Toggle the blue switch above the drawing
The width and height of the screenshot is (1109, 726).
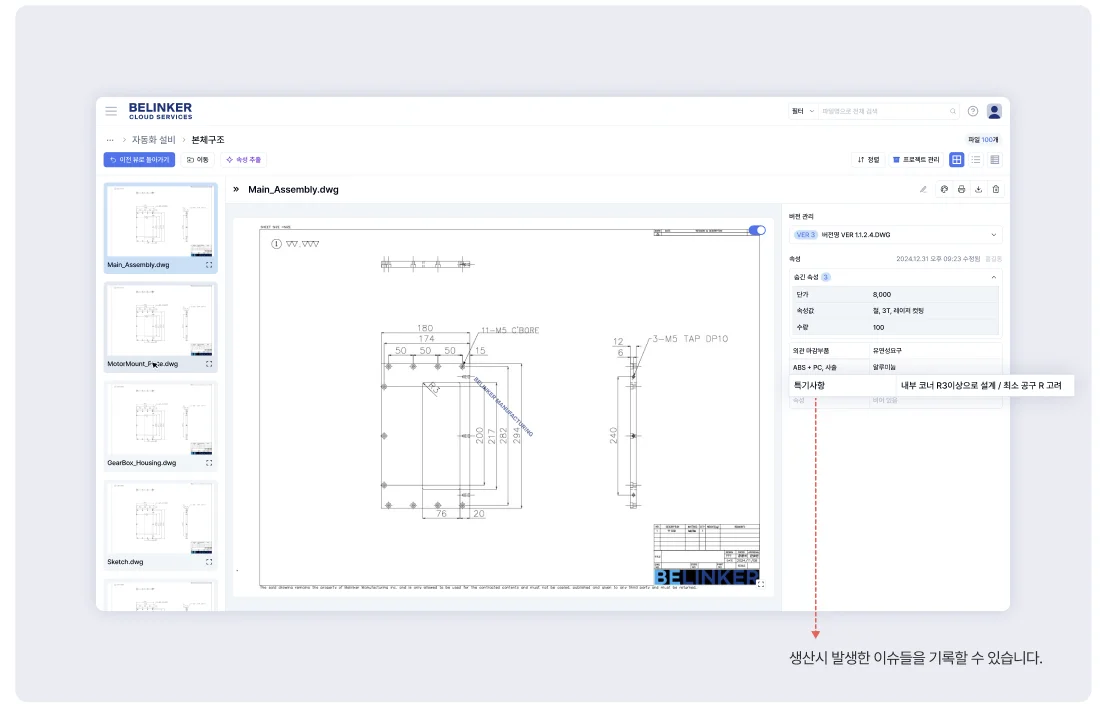click(x=757, y=230)
